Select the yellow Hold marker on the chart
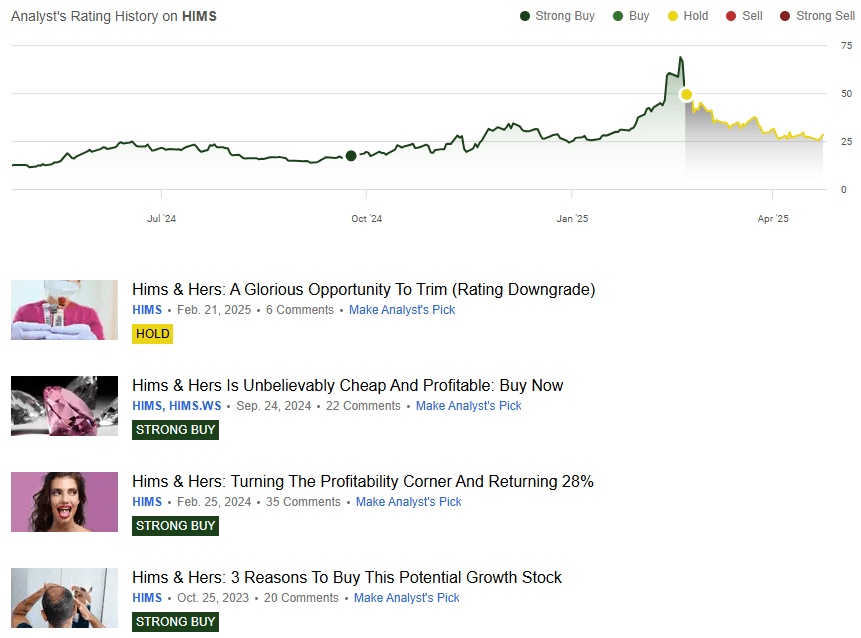Screen dimensions: 861x638 pos(687,94)
